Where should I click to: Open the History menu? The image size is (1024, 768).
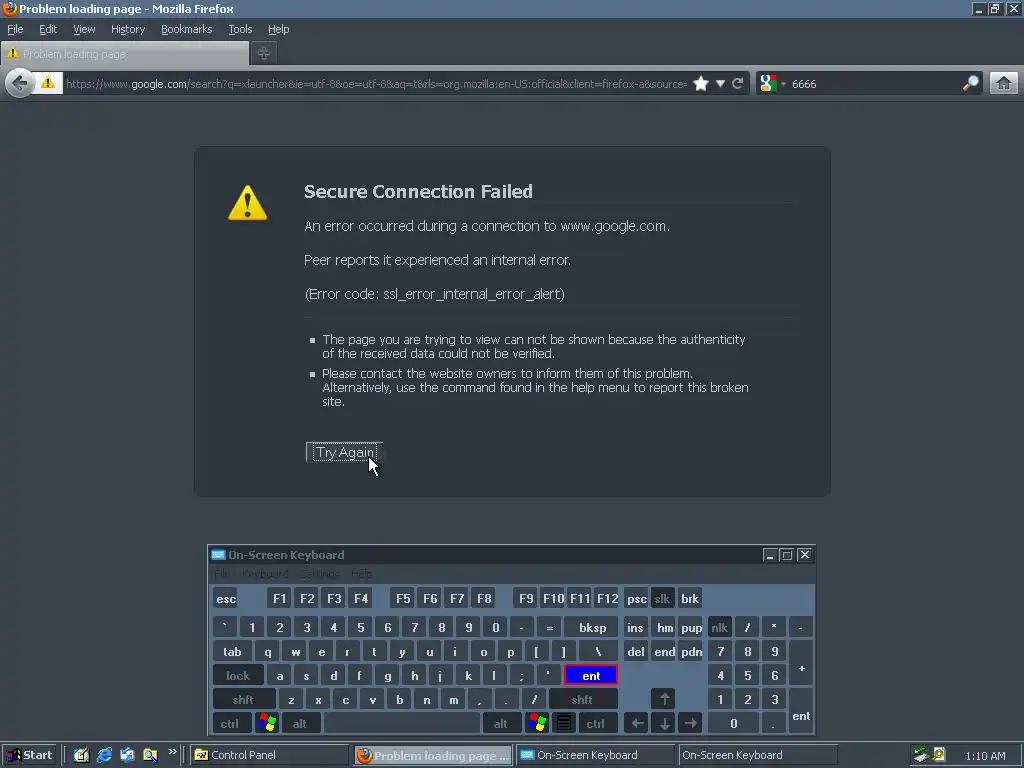coord(128,29)
